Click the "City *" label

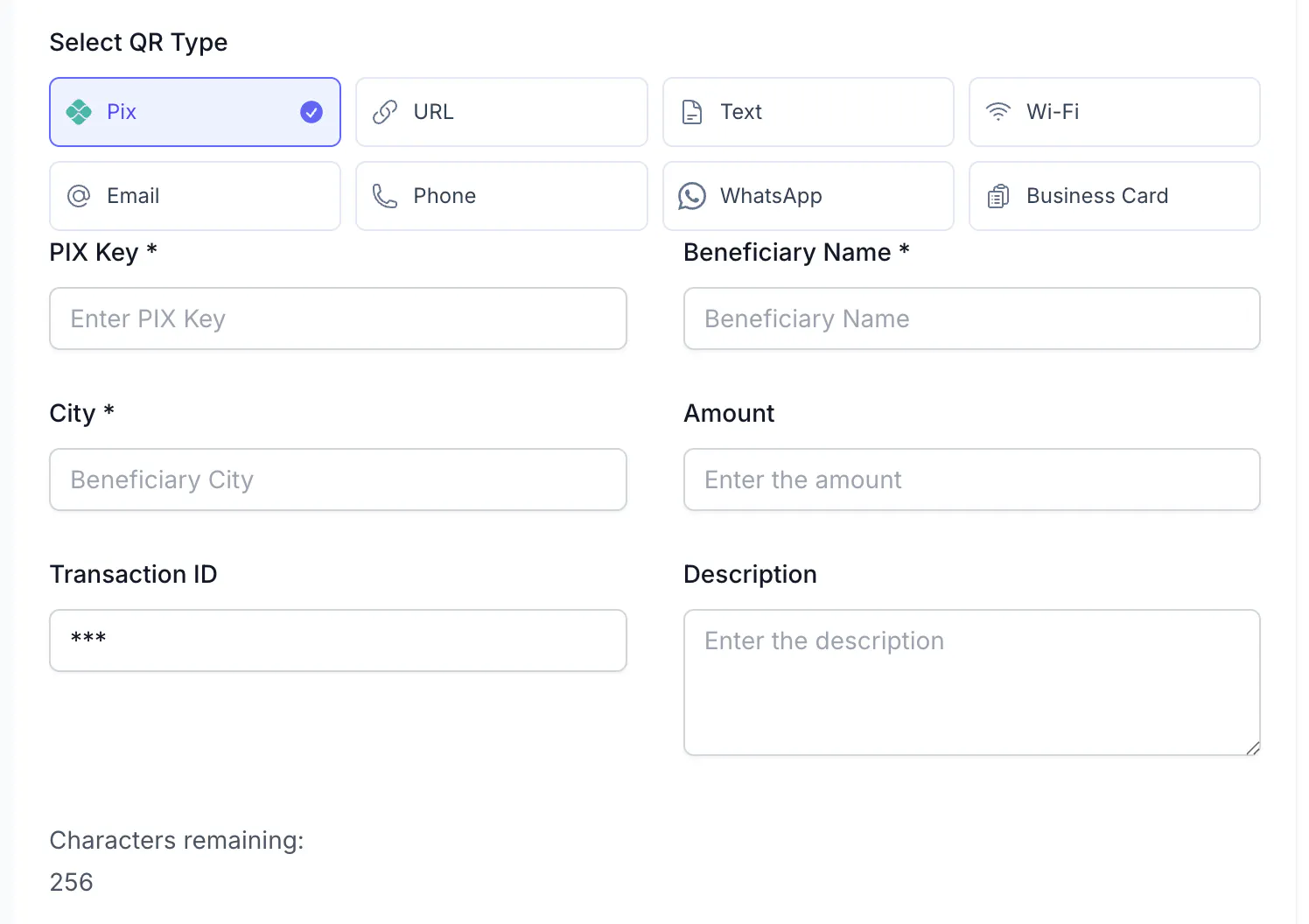(82, 413)
